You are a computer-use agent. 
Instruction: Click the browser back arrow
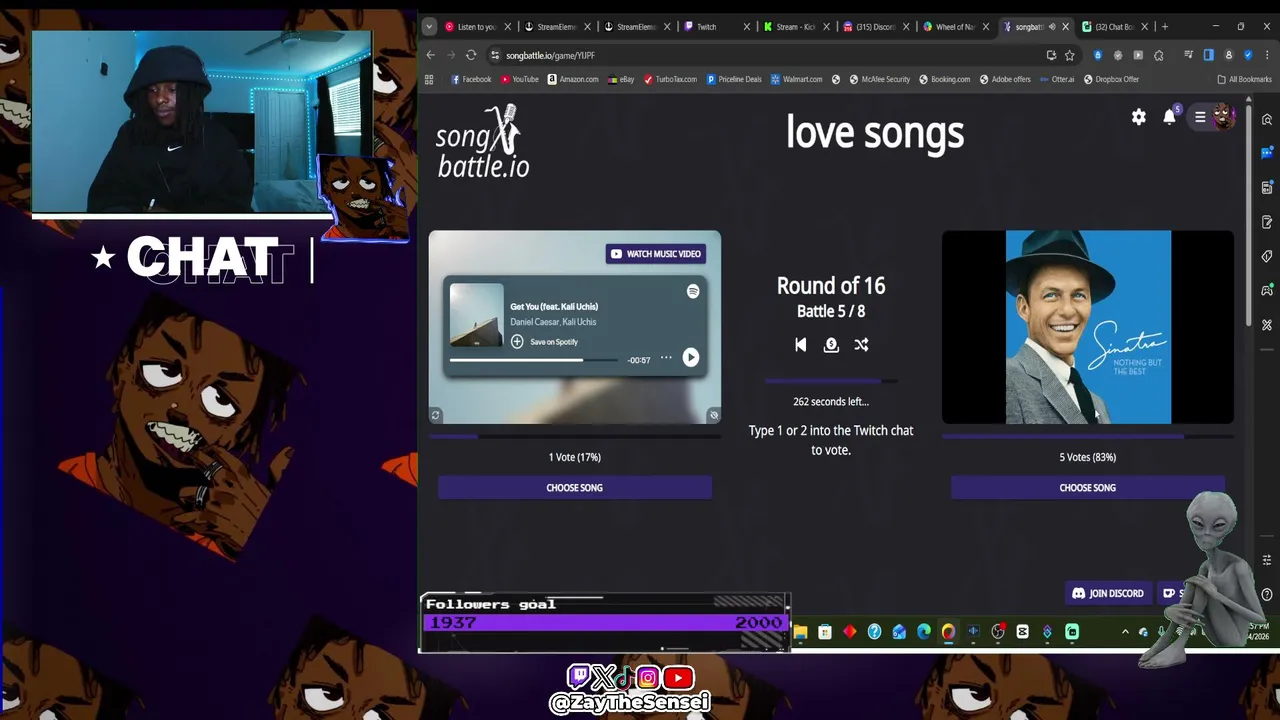[430, 55]
